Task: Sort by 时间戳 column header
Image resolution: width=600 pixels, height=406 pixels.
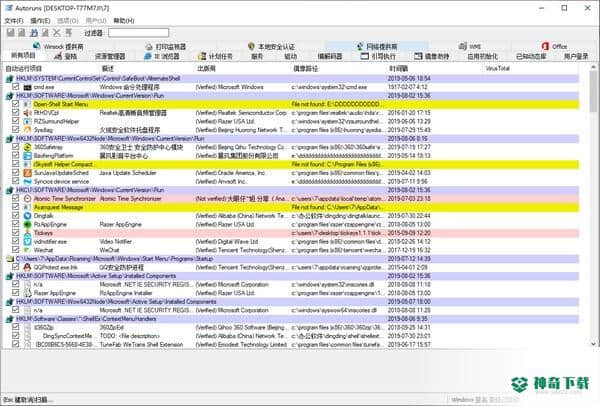Action: click(x=435, y=69)
